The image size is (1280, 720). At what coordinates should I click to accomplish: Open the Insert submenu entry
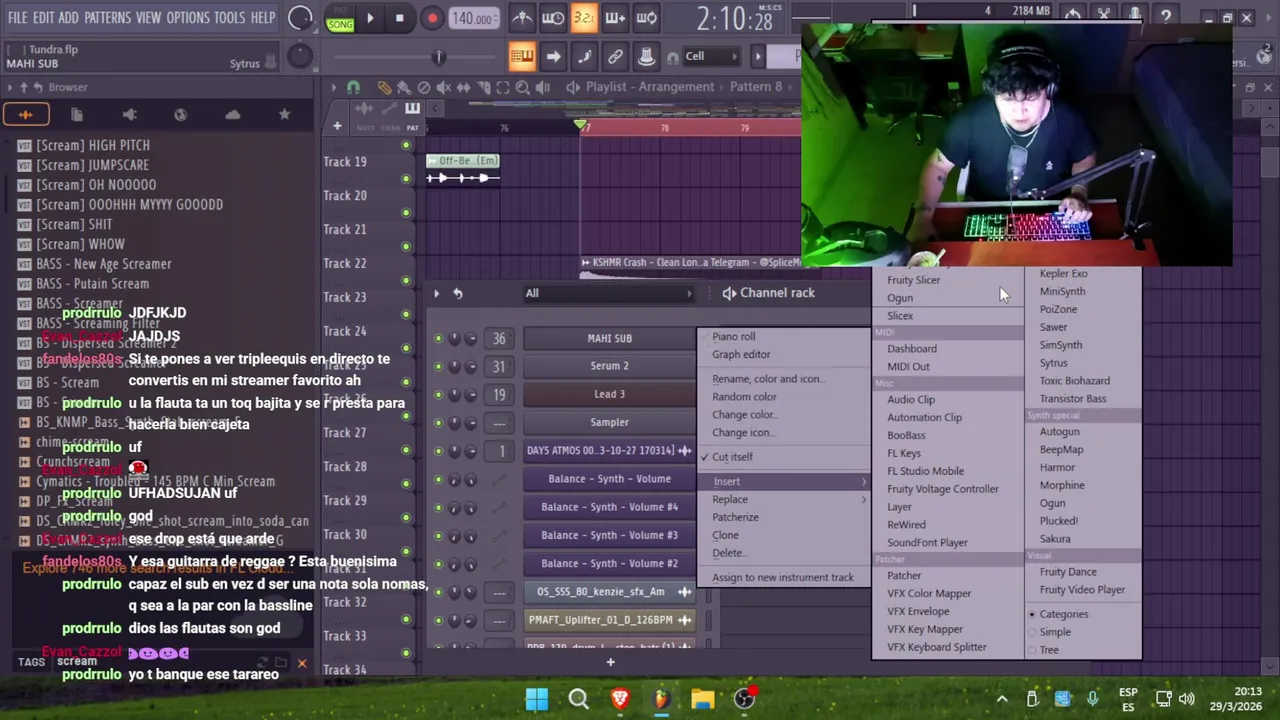point(785,481)
